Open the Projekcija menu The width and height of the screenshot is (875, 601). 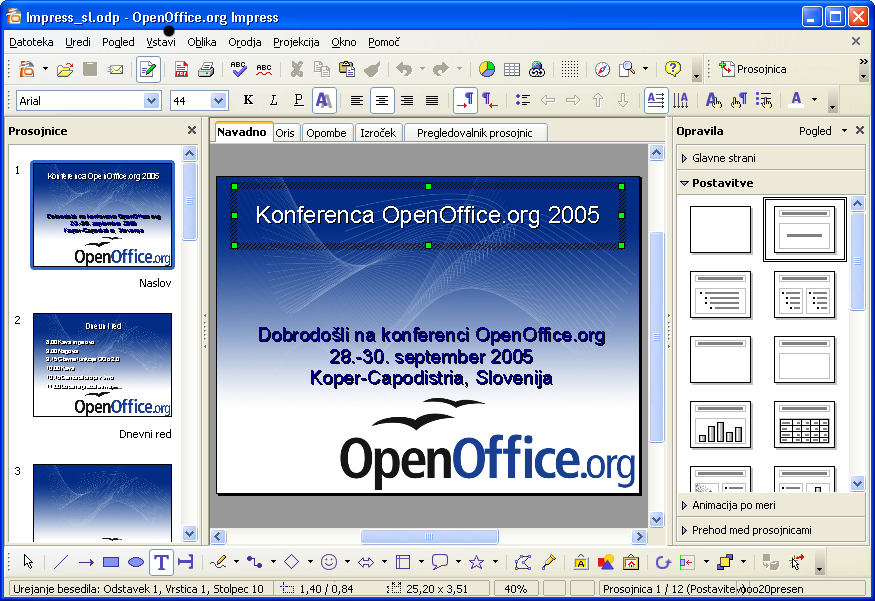pyautogui.click(x=296, y=42)
